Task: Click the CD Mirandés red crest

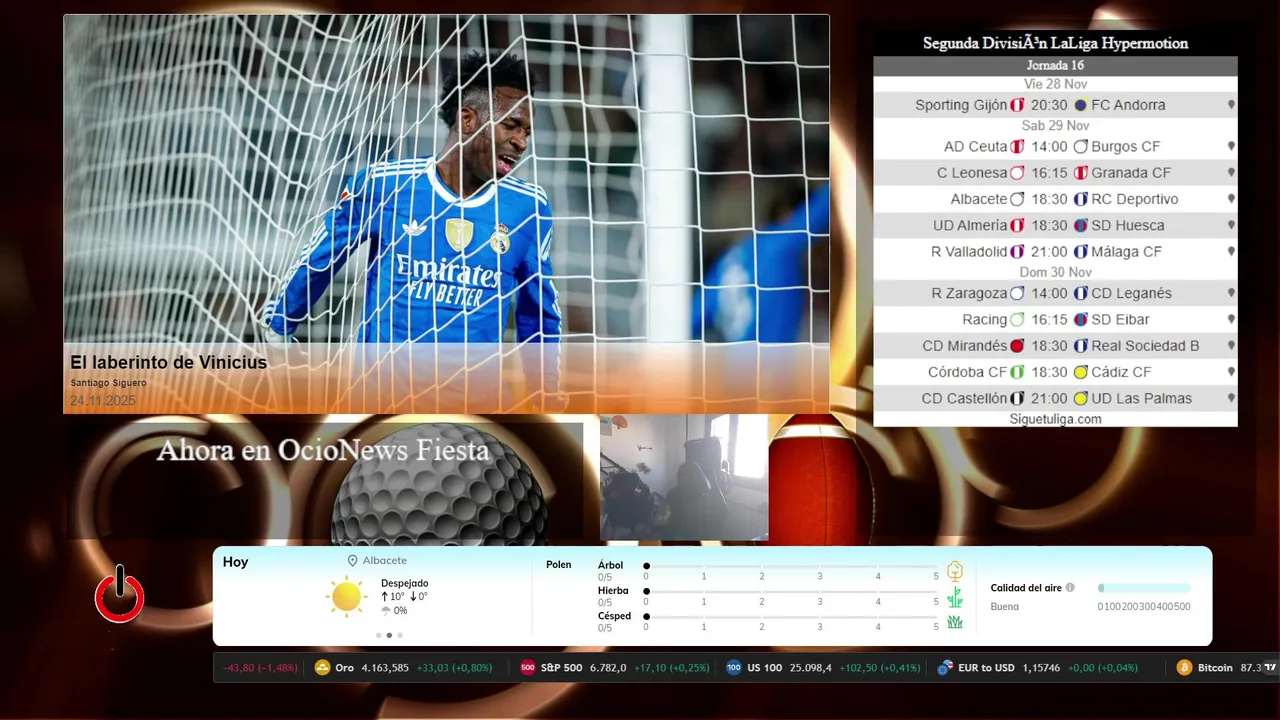Action: [x=1017, y=346]
